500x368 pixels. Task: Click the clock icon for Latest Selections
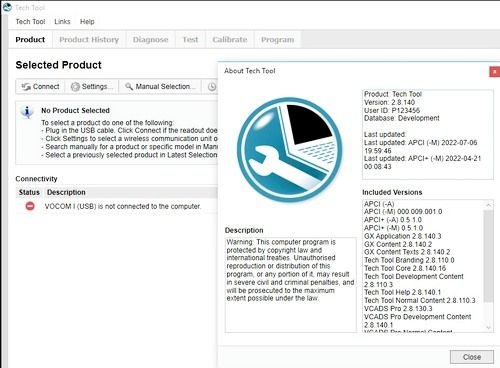[x=212, y=87]
